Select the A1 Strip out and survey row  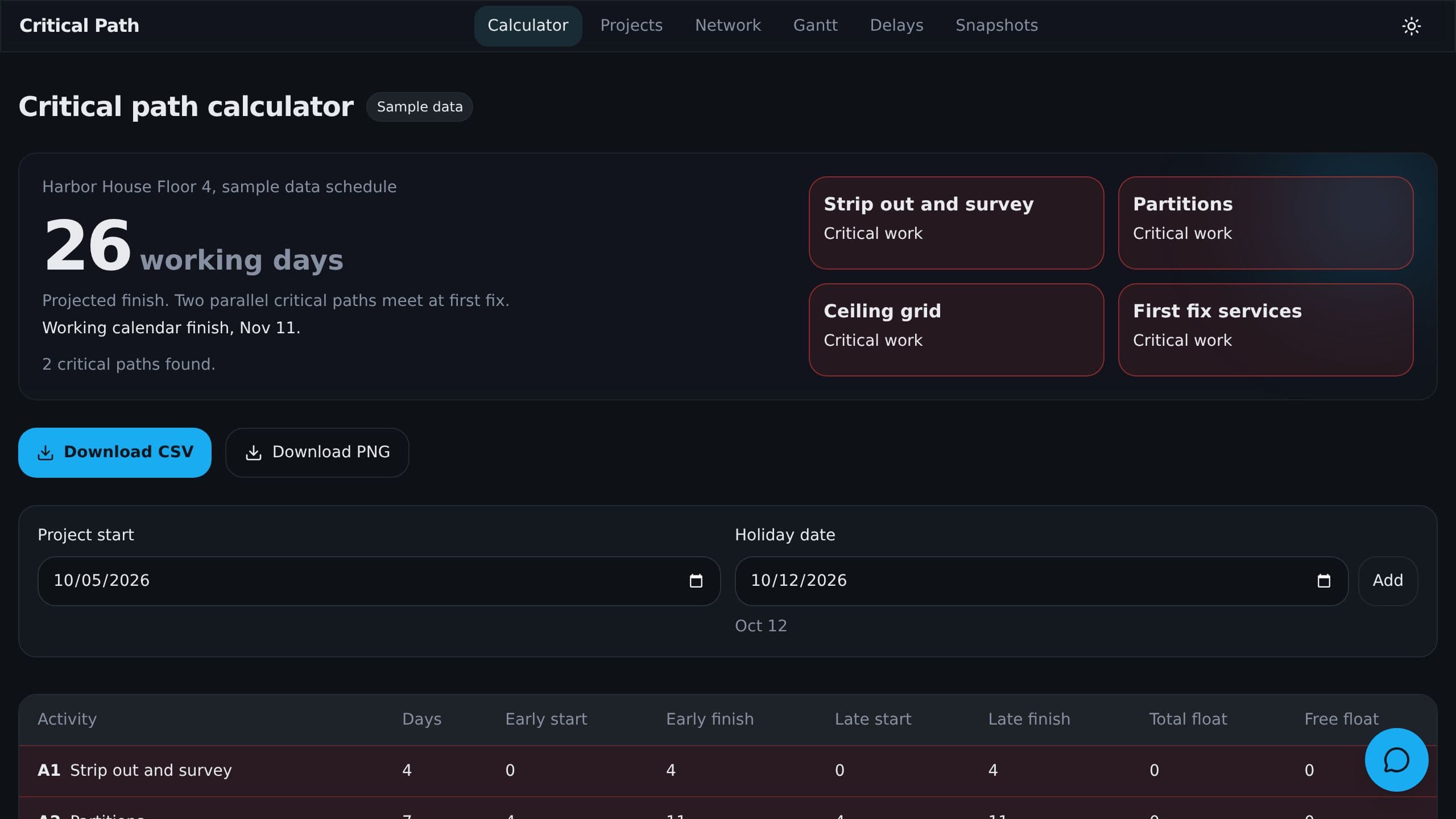coord(727,771)
